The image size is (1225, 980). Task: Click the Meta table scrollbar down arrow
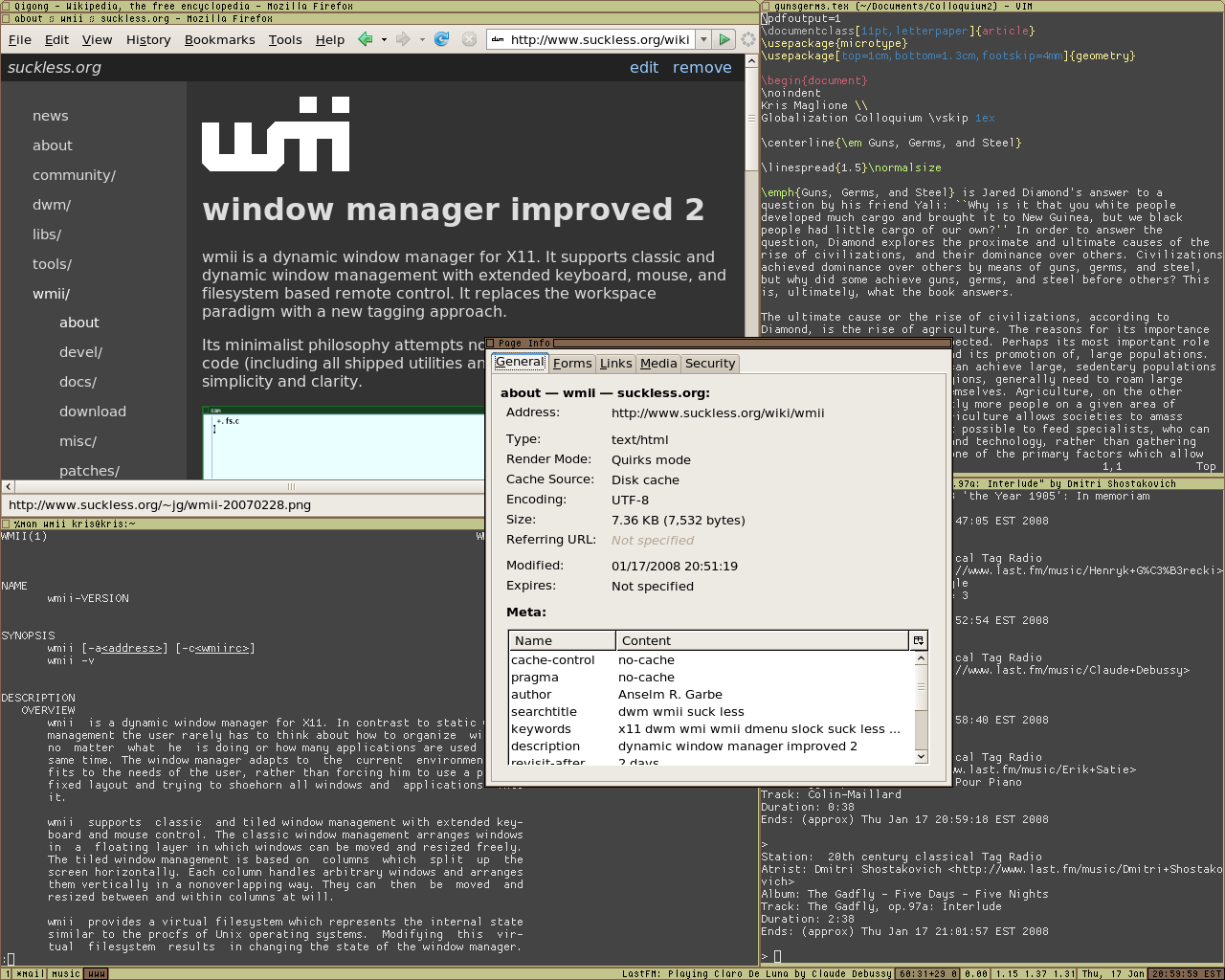(921, 757)
